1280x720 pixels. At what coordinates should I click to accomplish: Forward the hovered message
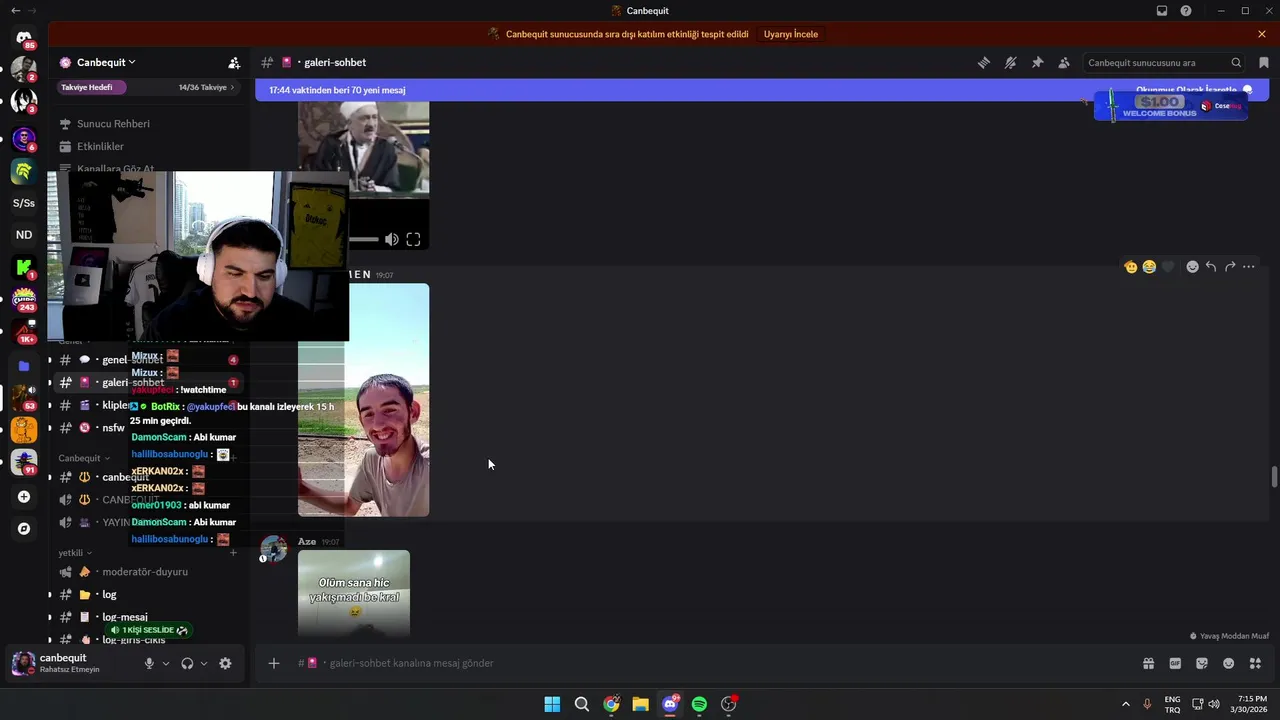click(x=1230, y=267)
